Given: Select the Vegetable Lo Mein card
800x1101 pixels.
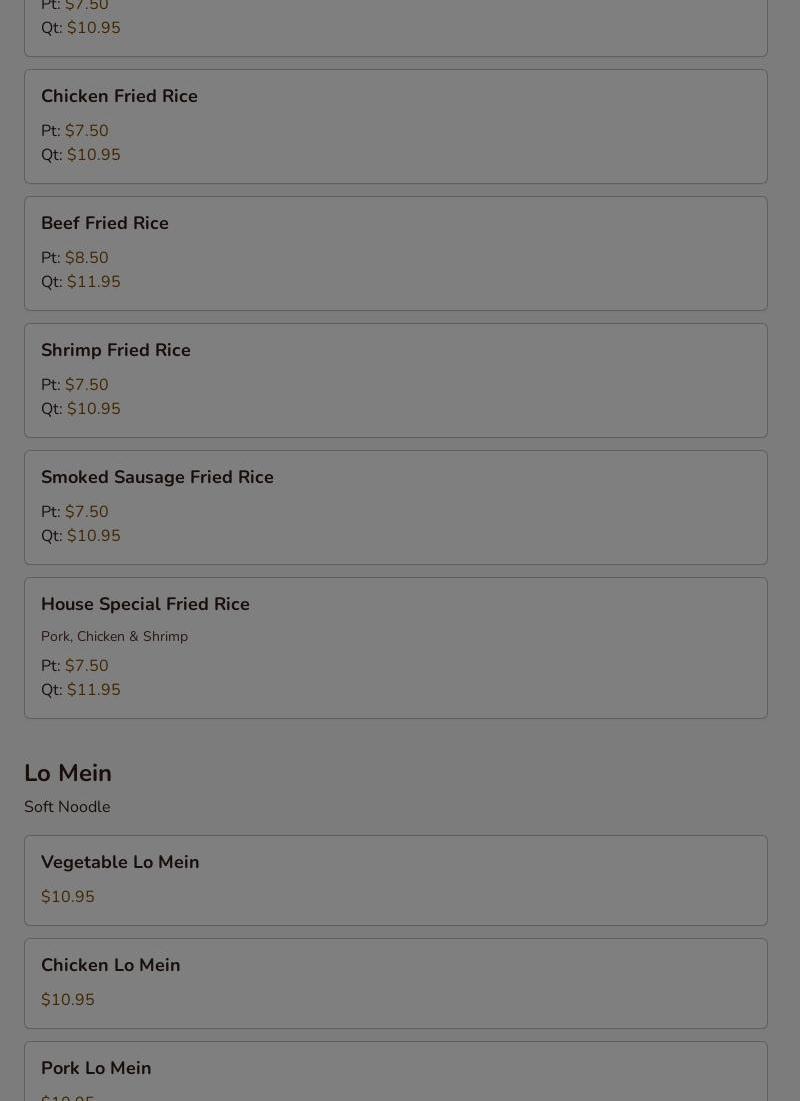Looking at the screenshot, I should [x=395, y=881].
